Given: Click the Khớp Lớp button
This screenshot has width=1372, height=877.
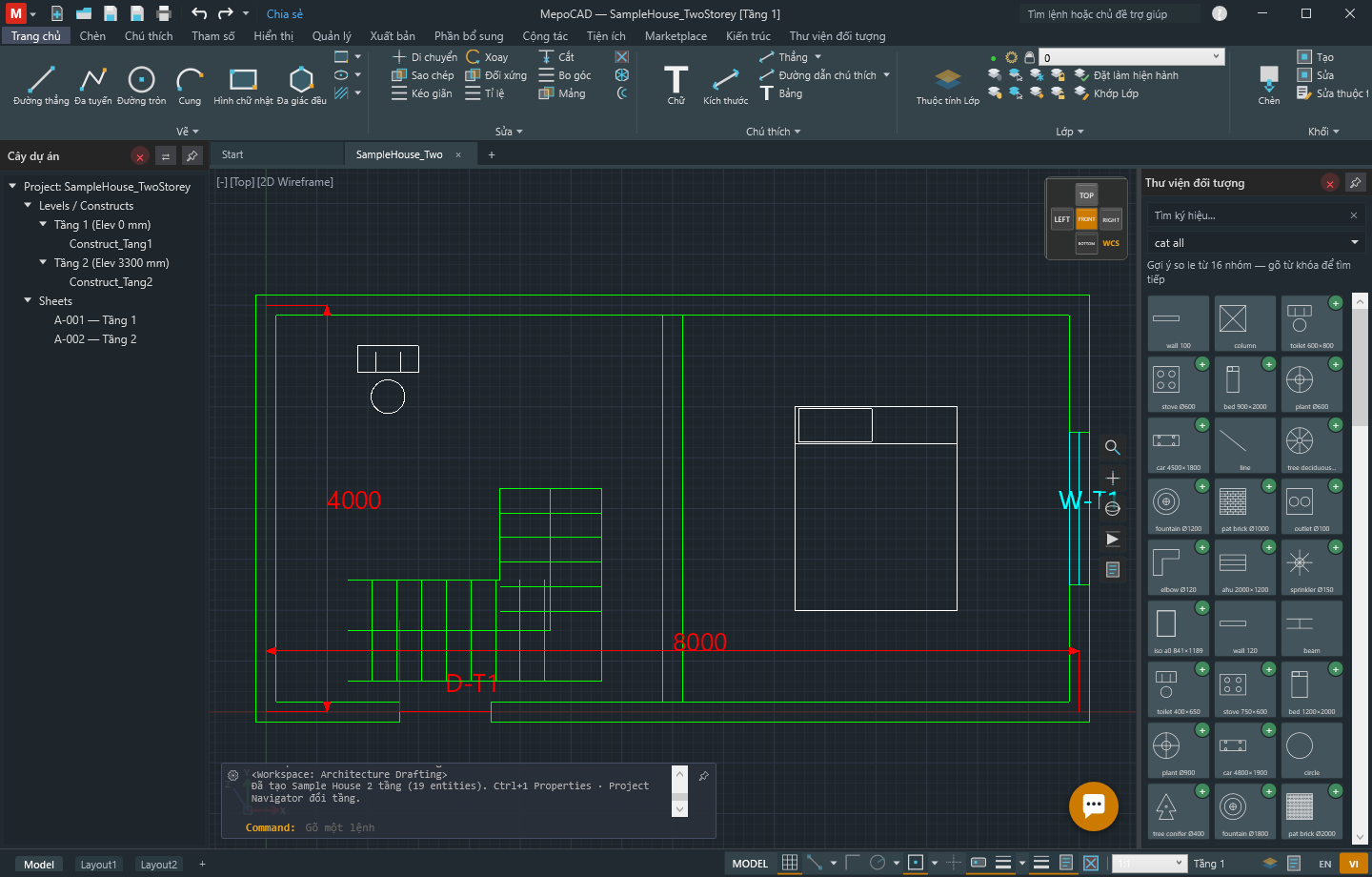Looking at the screenshot, I should point(1106,93).
